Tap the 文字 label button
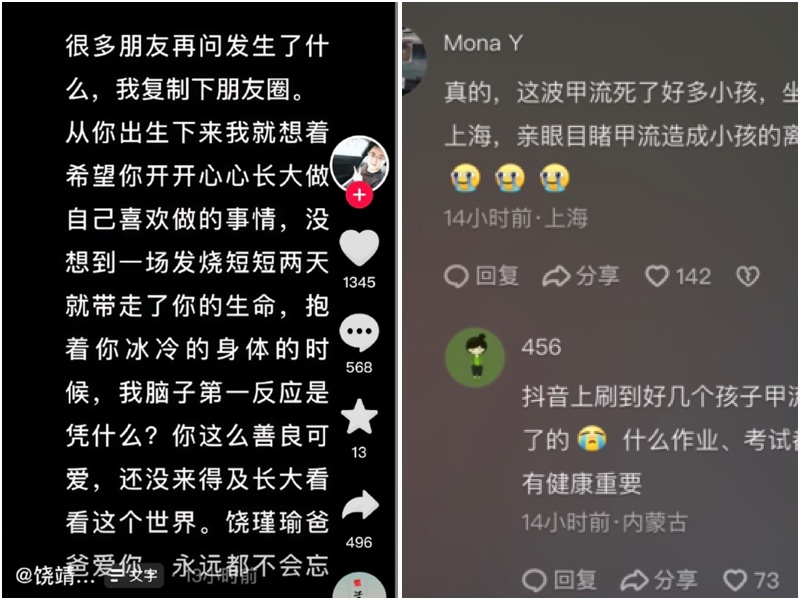Screen dimensions: 800x600 pos(135,576)
